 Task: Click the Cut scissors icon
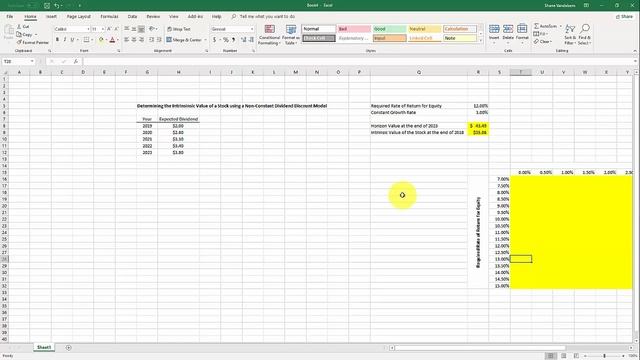coord(19,27)
